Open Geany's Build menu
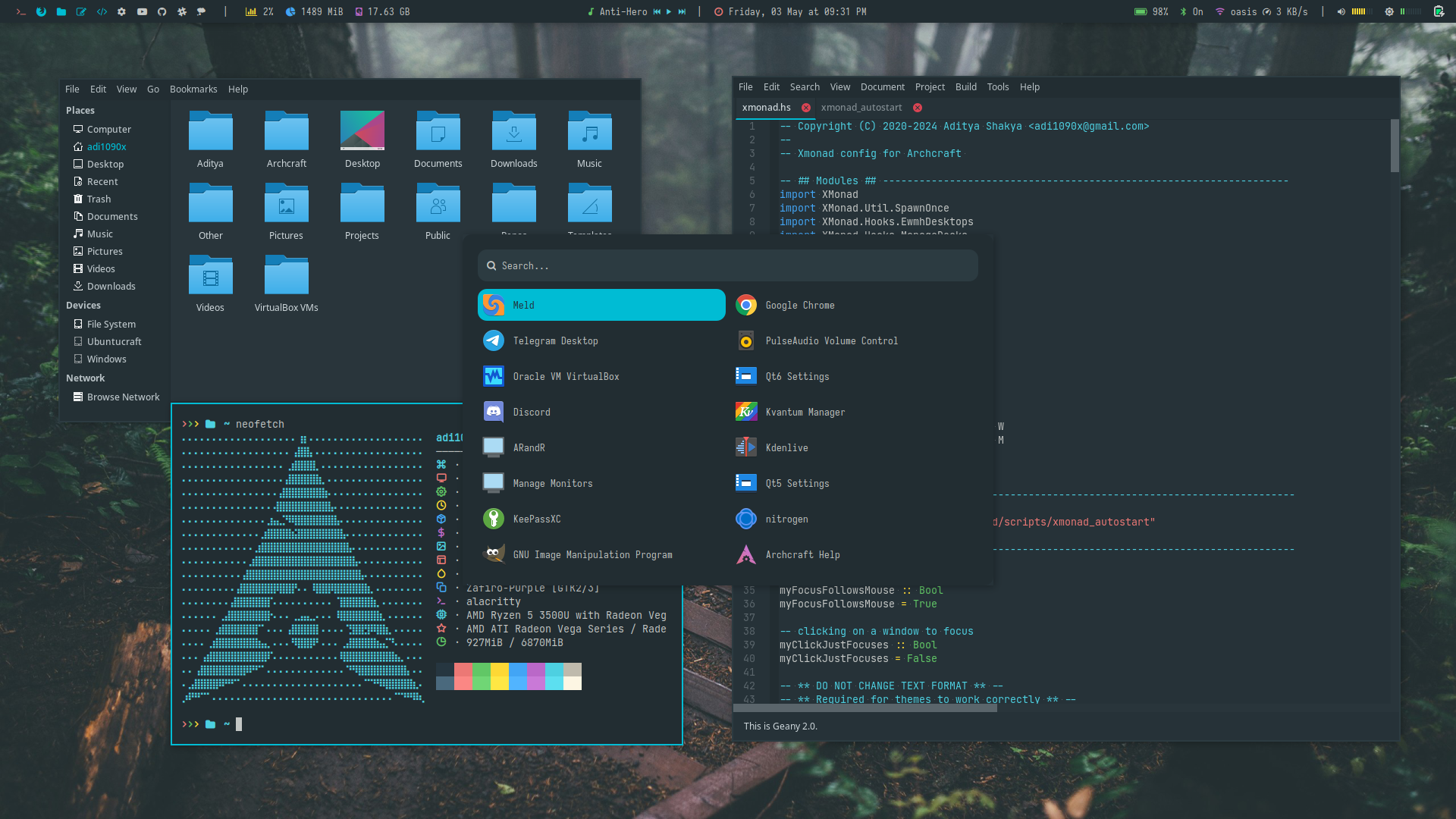Screen dimensions: 1456x819 (965, 87)
